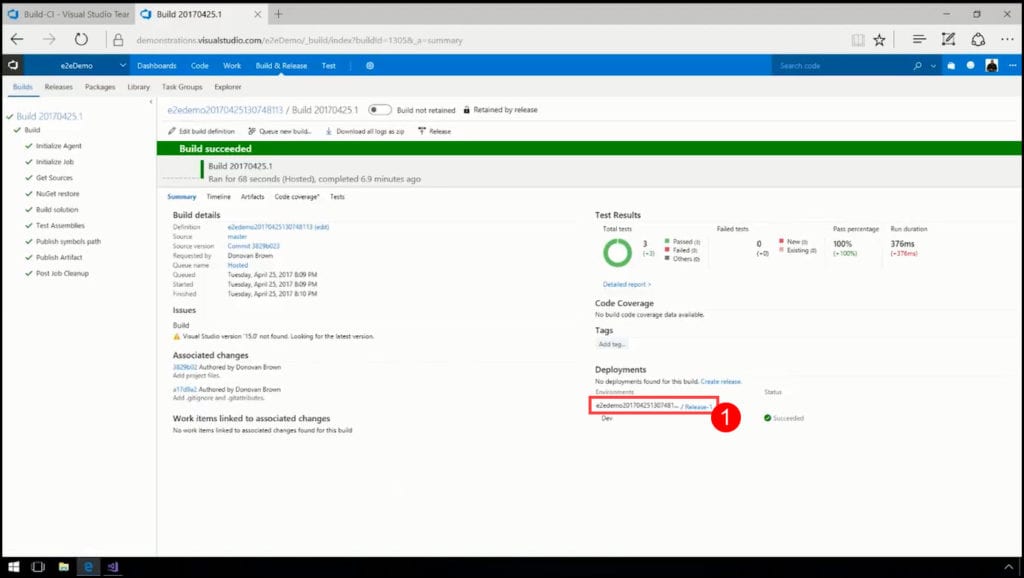Select the Publish symbols path step
Viewport: 1024px width, 578px height.
point(69,242)
